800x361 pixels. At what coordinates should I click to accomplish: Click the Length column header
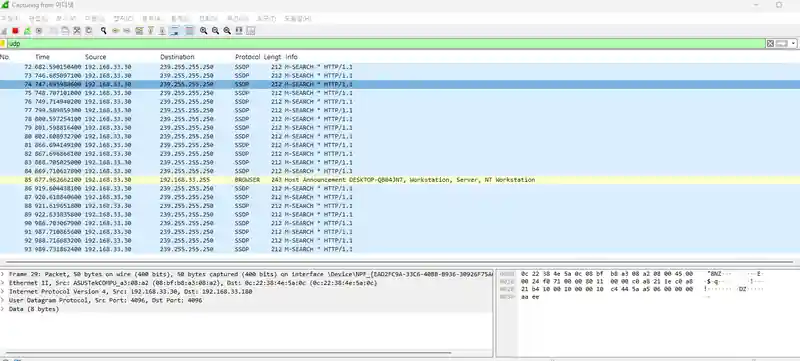tap(272, 57)
